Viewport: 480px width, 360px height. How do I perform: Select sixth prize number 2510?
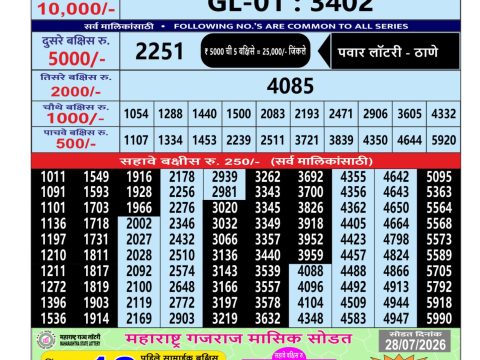click(x=182, y=255)
